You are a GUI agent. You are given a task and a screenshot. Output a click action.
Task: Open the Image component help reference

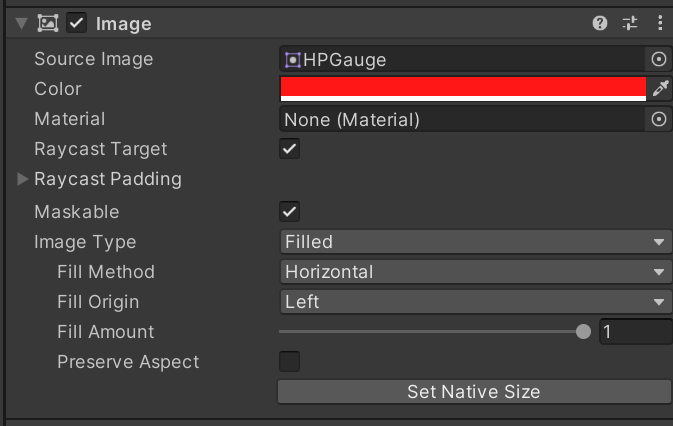tap(600, 23)
